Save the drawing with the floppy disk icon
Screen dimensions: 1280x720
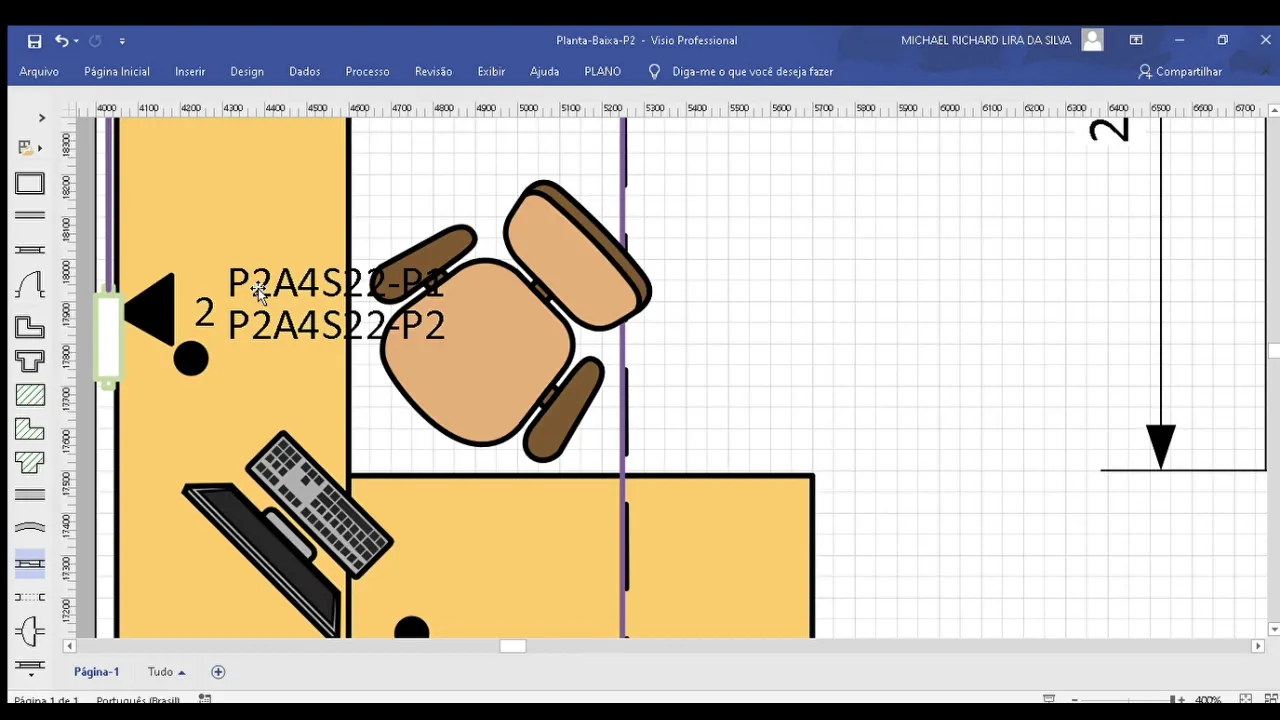[x=34, y=41]
